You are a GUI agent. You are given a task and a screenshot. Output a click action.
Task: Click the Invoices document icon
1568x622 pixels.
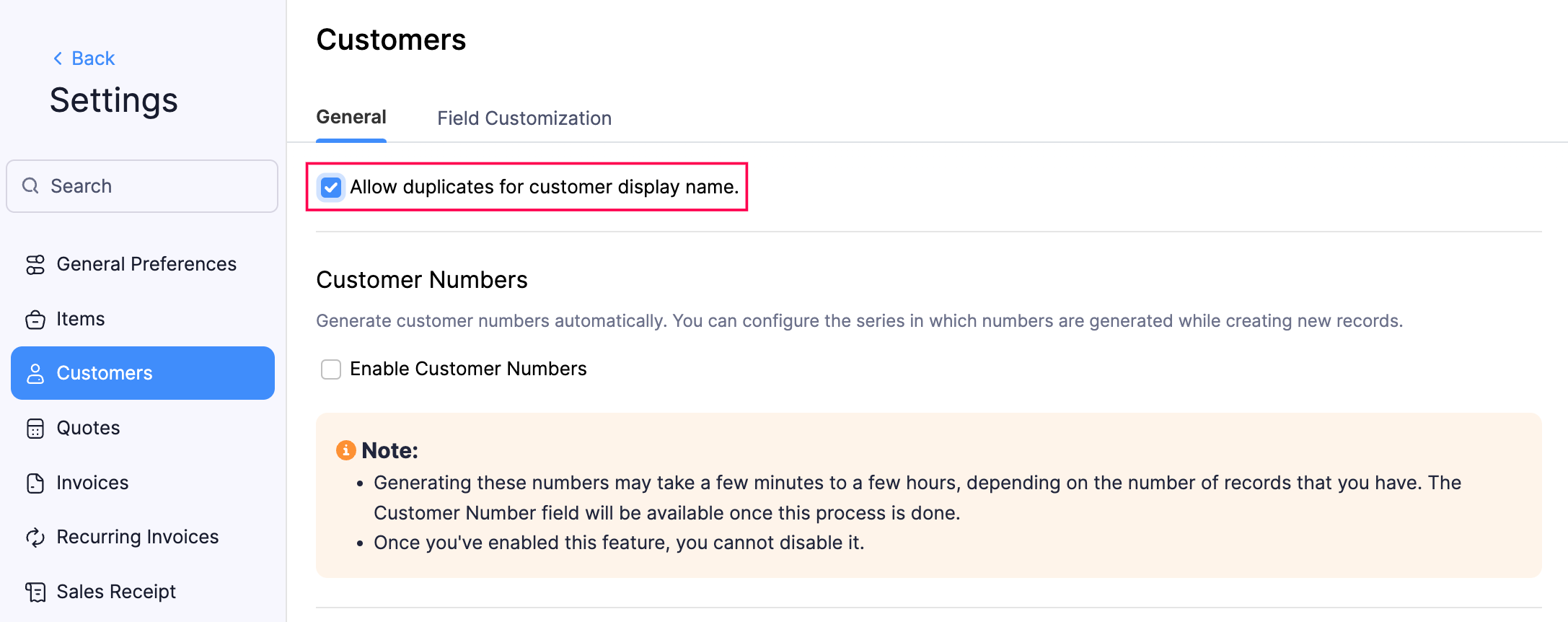point(36,483)
